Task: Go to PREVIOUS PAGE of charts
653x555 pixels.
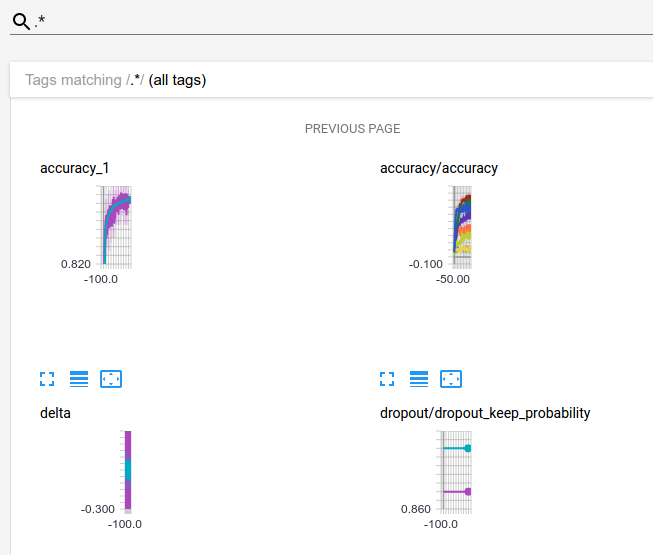Action: click(x=352, y=129)
